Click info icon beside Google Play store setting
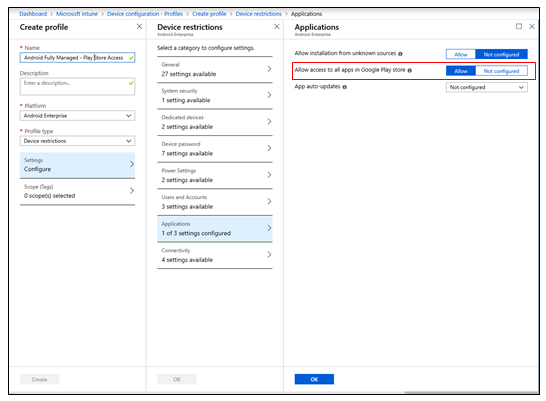 [410, 70]
